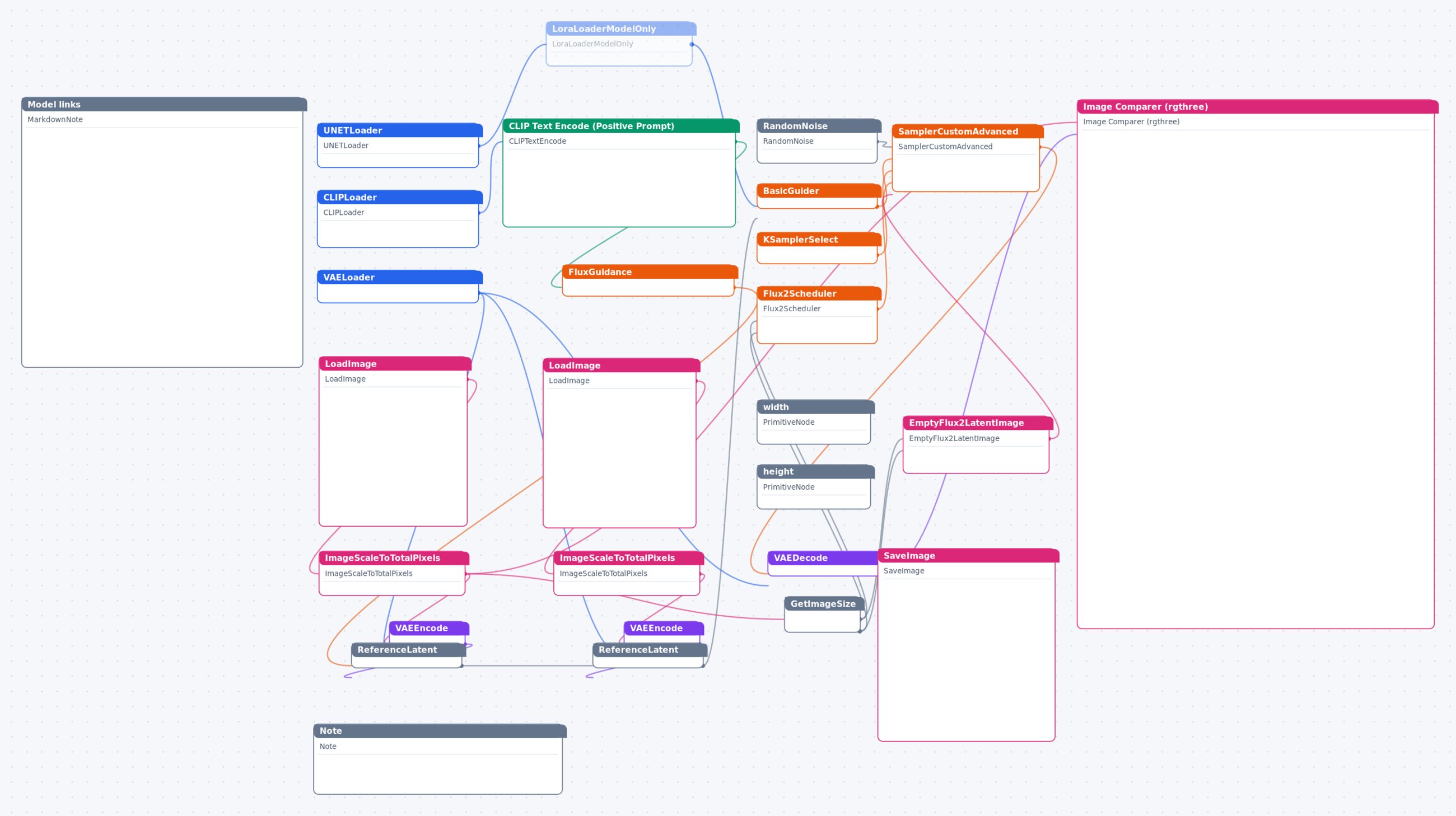Click the RandomNoise node title
Image resolution: width=1456 pixels, height=816 pixels.
[795, 126]
